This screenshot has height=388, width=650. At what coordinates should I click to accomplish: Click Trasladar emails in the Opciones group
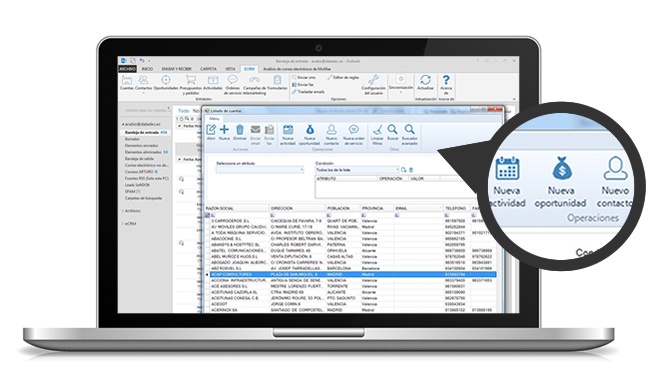coord(308,92)
